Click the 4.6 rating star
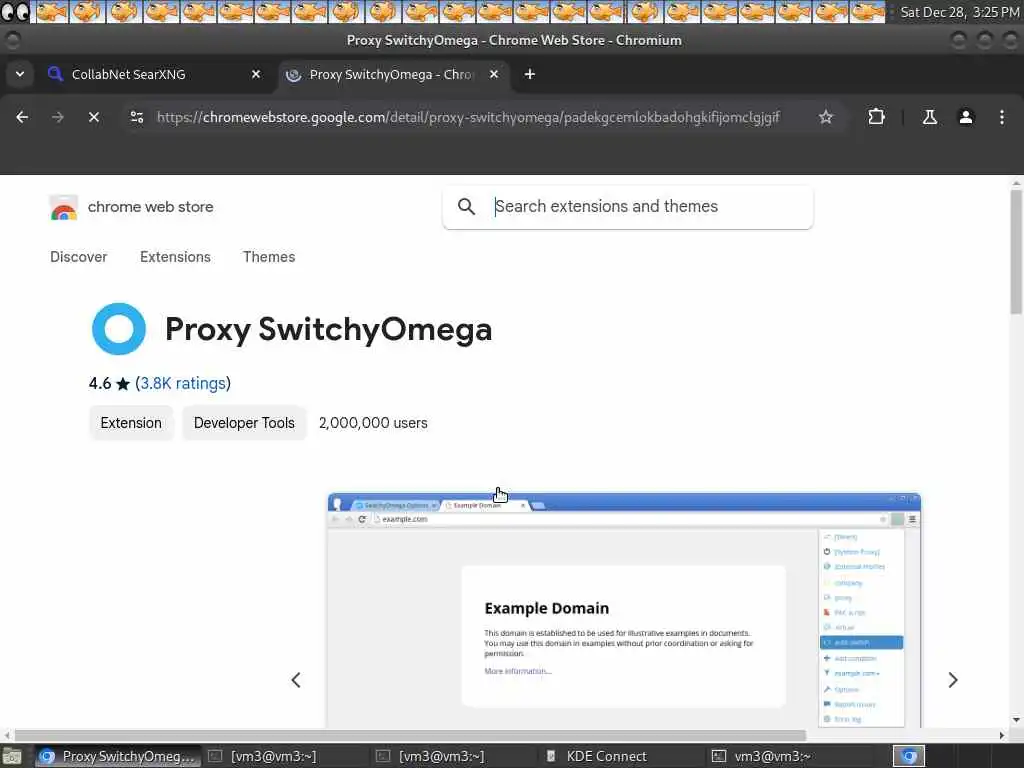The image size is (1024, 768). coord(123,384)
